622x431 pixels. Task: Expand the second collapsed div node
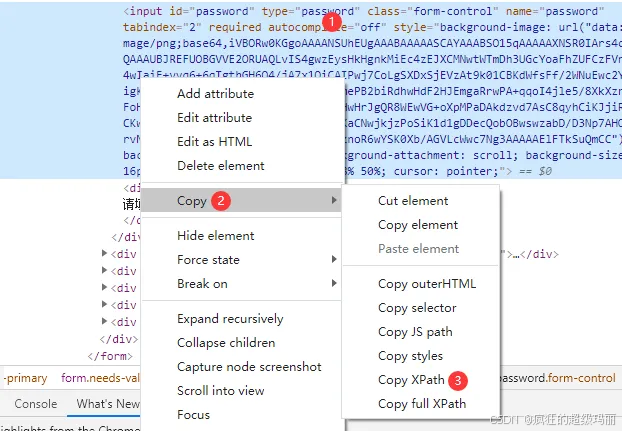(104, 270)
